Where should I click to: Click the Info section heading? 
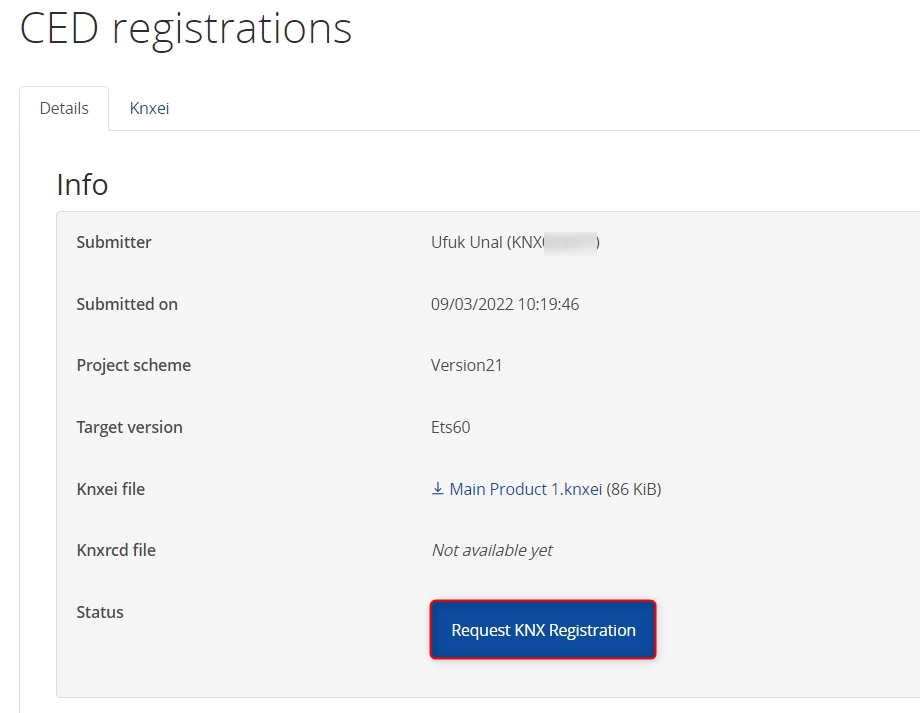(x=82, y=184)
